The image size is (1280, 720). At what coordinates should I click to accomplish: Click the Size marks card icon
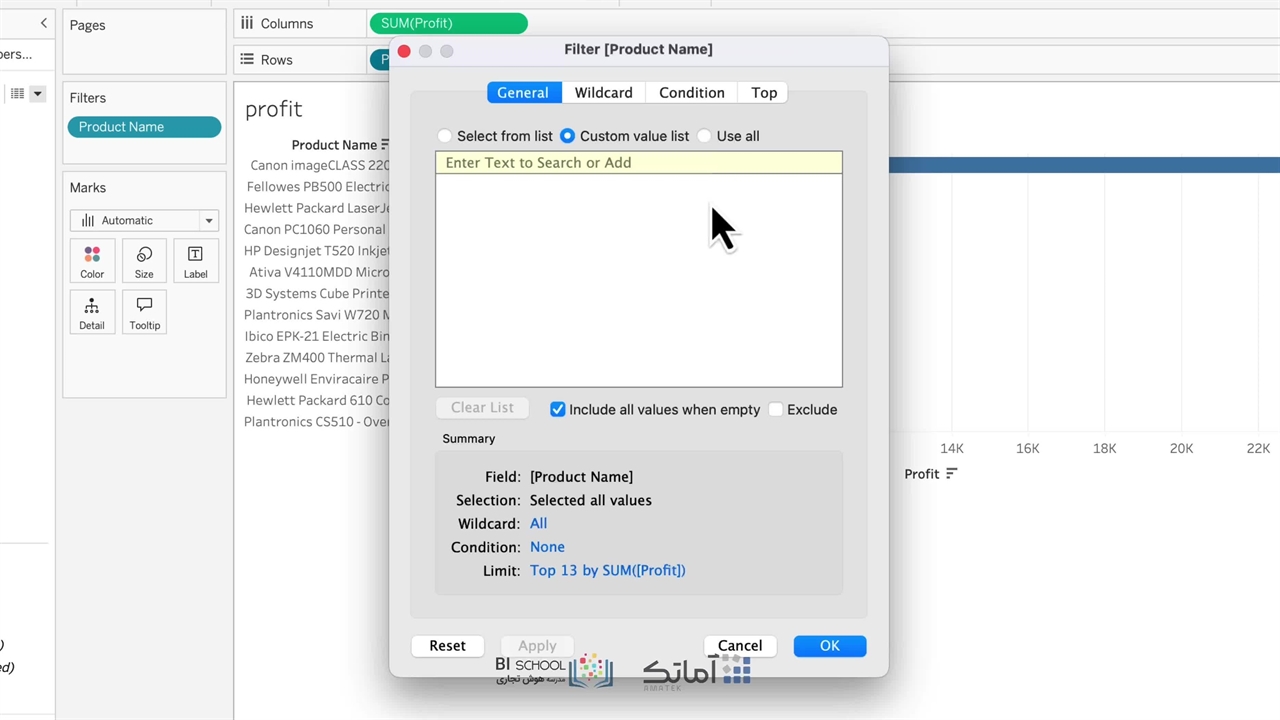pyautogui.click(x=144, y=261)
